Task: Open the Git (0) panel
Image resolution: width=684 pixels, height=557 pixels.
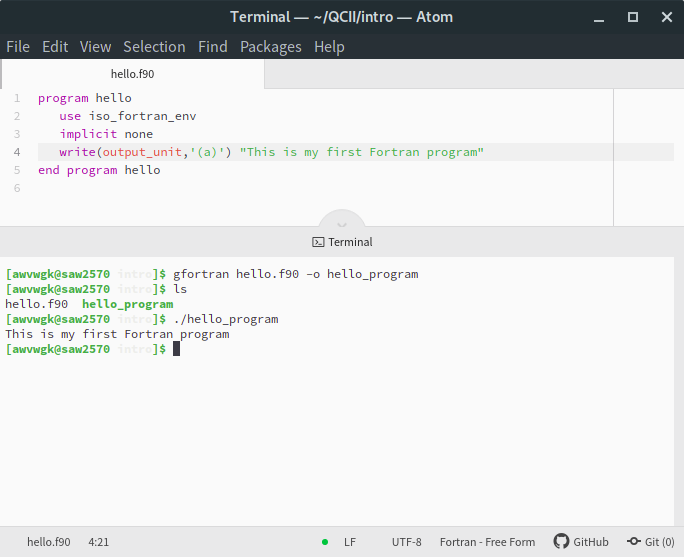Action: (x=660, y=542)
